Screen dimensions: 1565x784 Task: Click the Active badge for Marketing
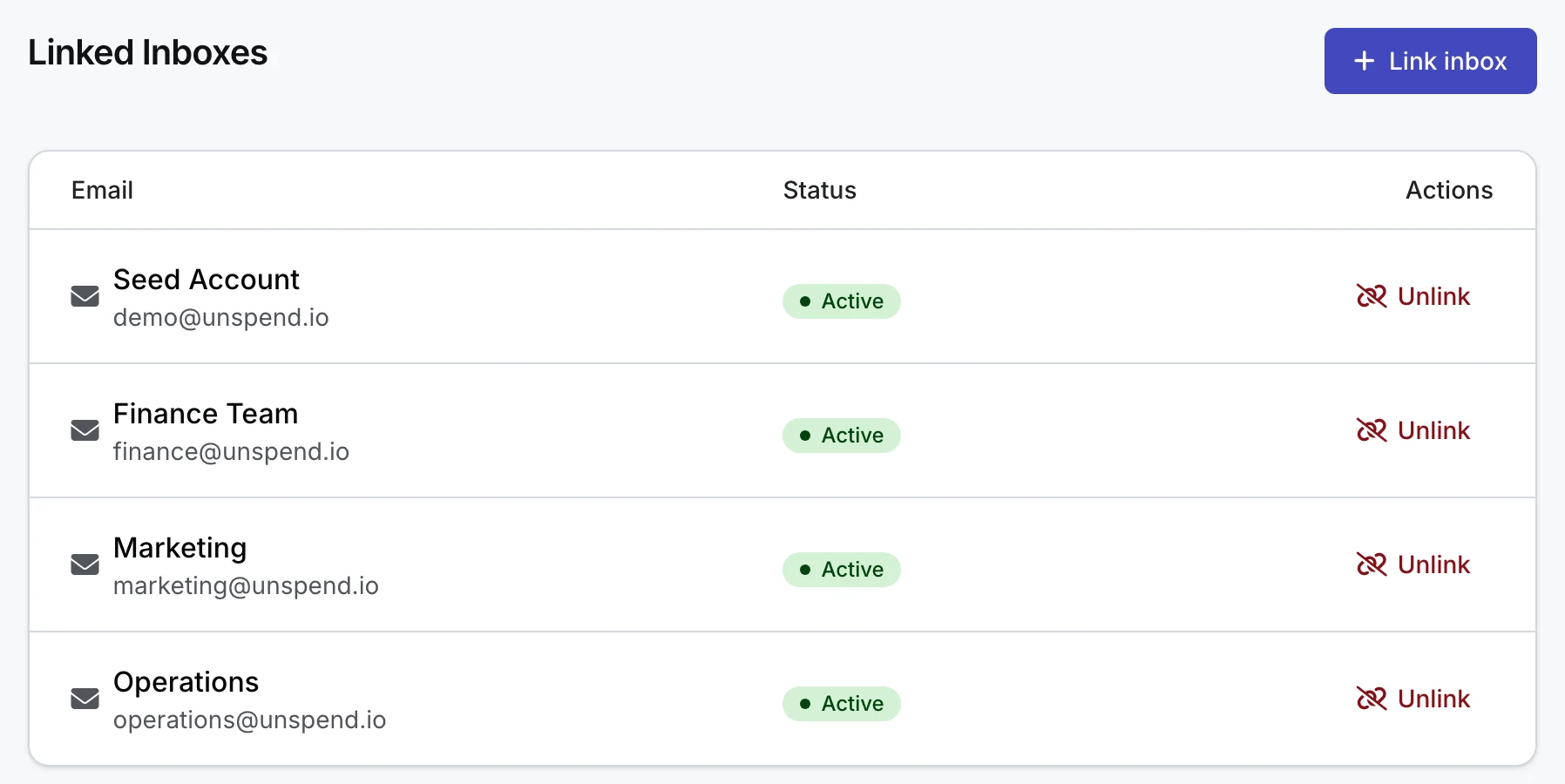click(x=841, y=570)
